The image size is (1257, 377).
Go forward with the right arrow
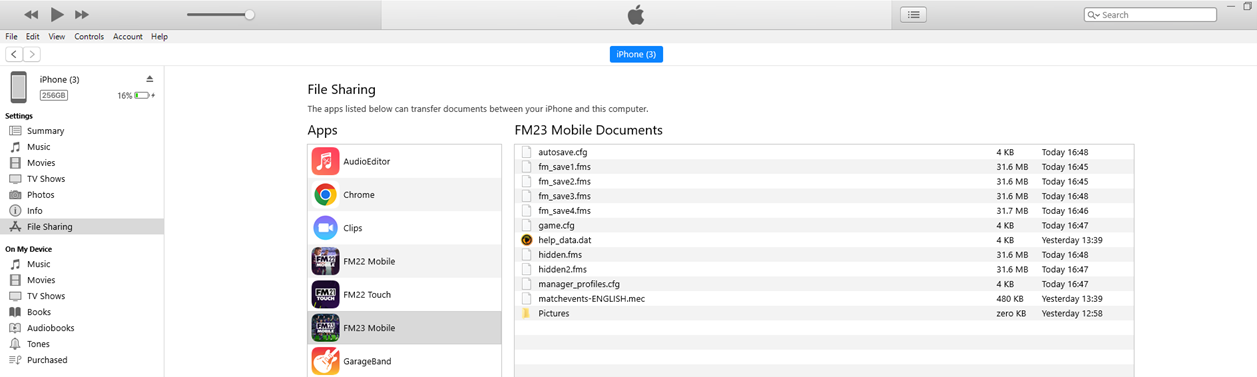(x=32, y=54)
